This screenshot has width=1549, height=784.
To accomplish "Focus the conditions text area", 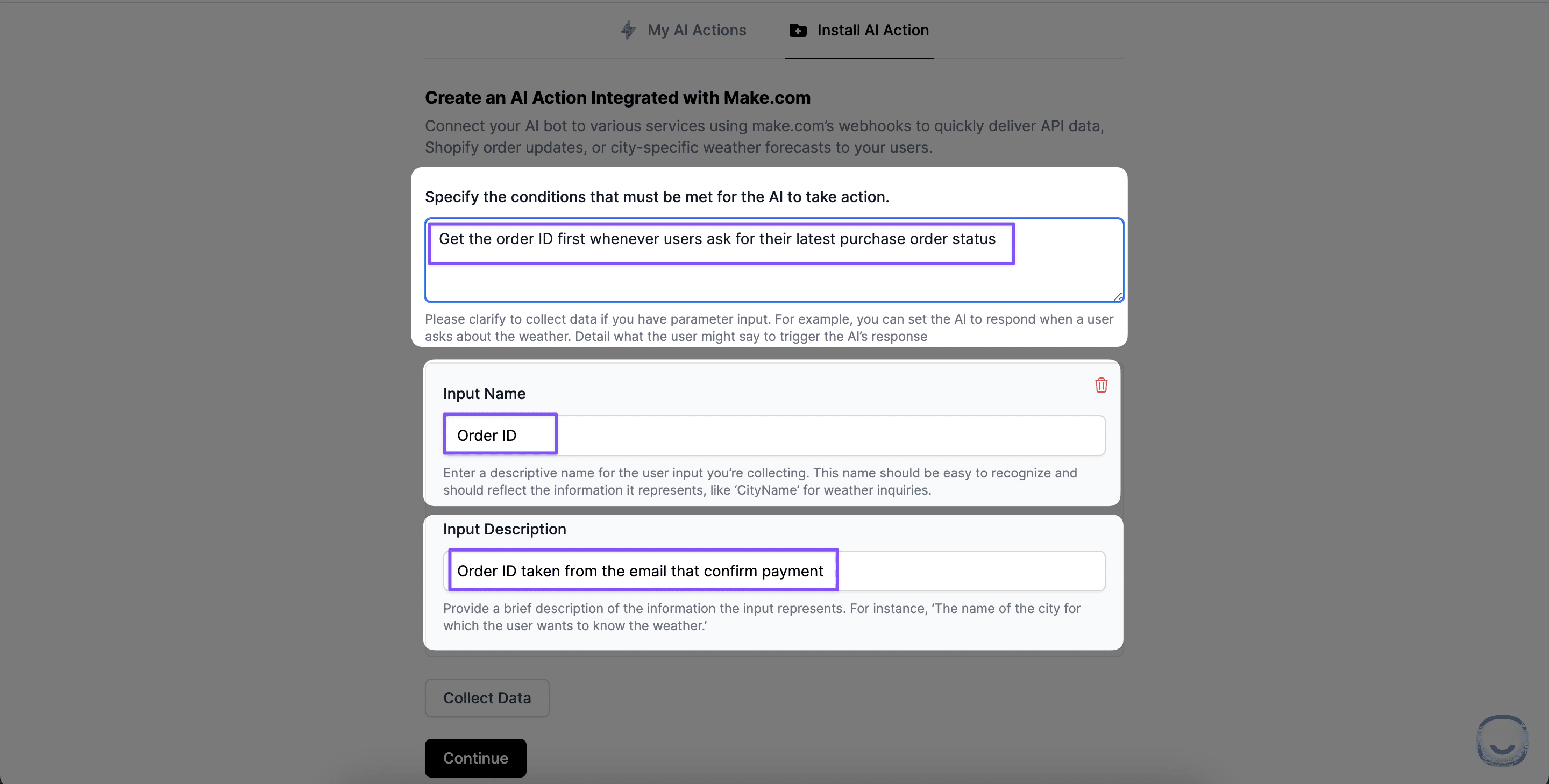I will pyautogui.click(x=774, y=260).
